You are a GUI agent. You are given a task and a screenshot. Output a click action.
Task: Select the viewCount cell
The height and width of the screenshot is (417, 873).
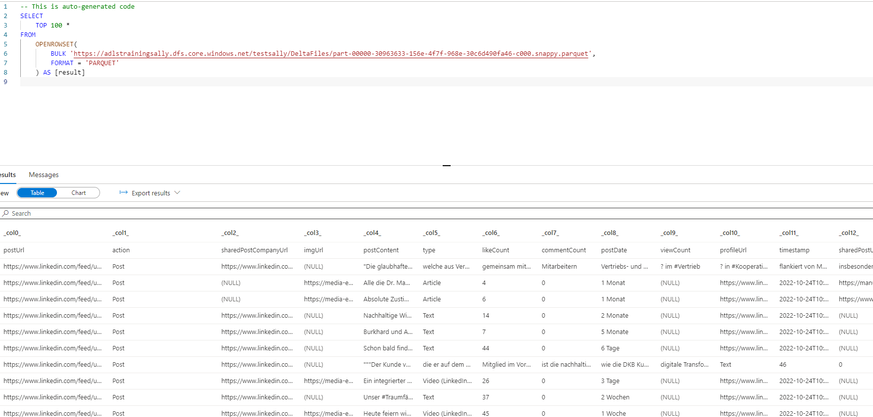pyautogui.click(x=675, y=251)
